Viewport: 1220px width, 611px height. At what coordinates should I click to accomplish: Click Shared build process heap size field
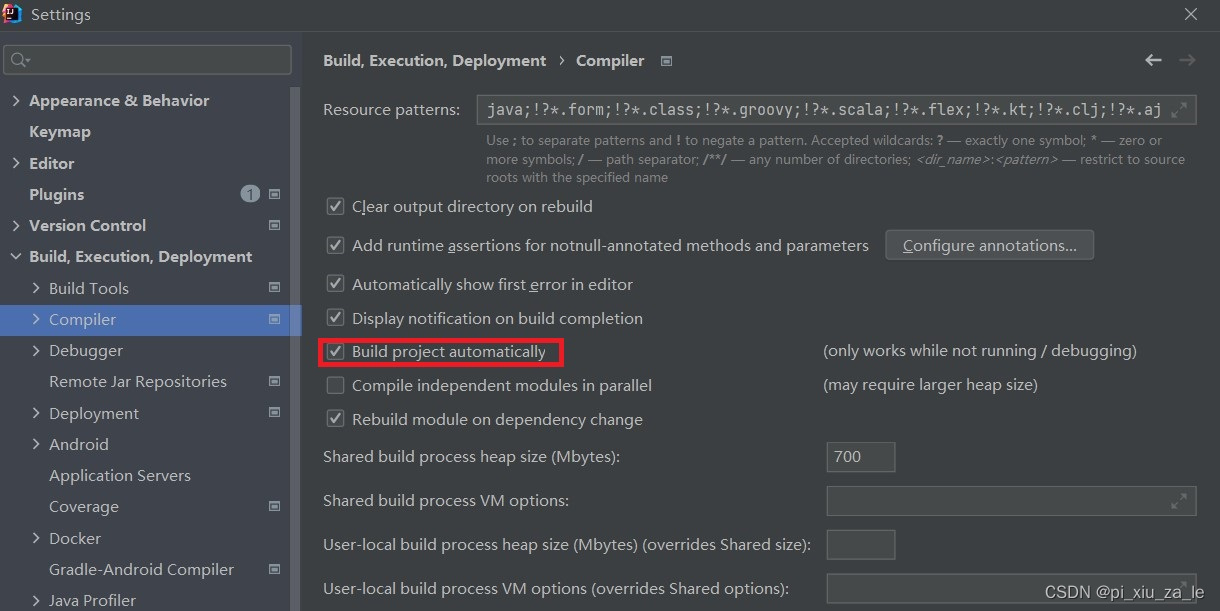[x=861, y=457]
